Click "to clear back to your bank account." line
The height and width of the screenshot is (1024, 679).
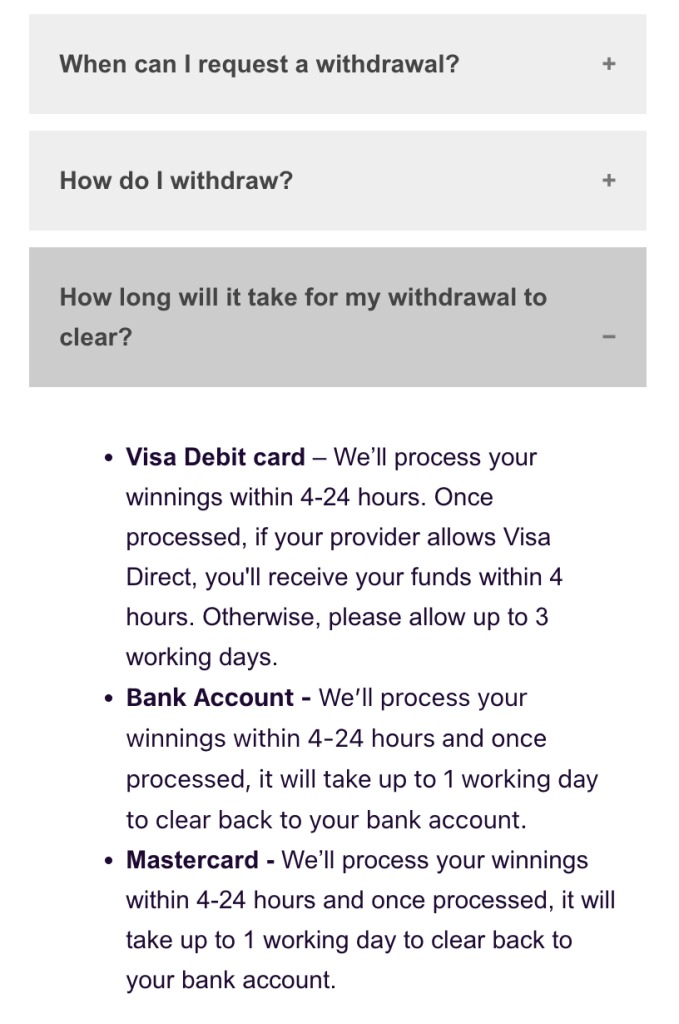(325, 820)
